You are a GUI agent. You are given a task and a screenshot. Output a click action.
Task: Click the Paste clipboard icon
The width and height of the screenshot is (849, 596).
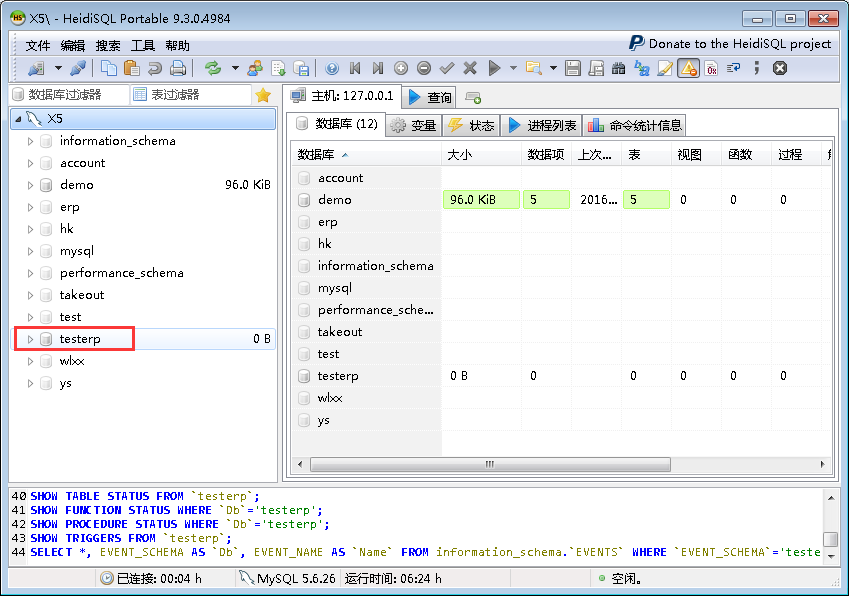coord(132,68)
